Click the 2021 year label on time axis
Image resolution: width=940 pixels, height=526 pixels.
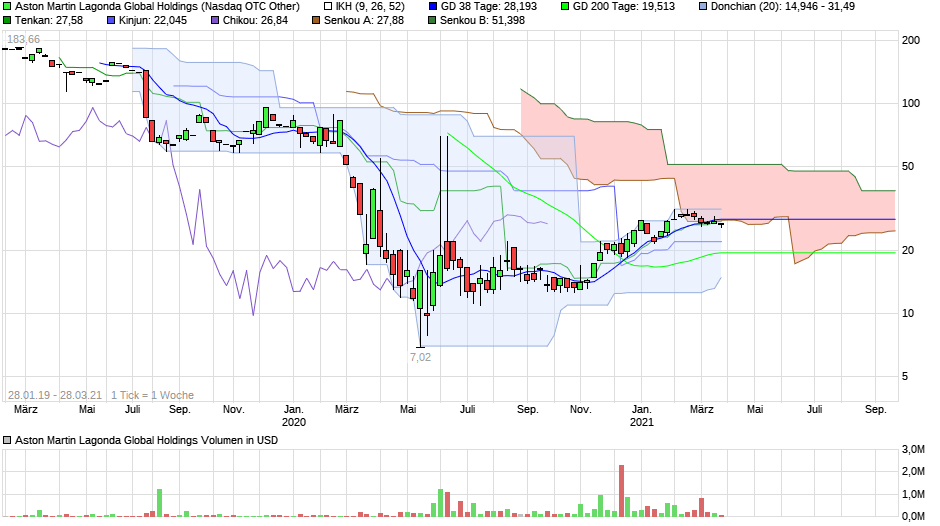tap(641, 422)
